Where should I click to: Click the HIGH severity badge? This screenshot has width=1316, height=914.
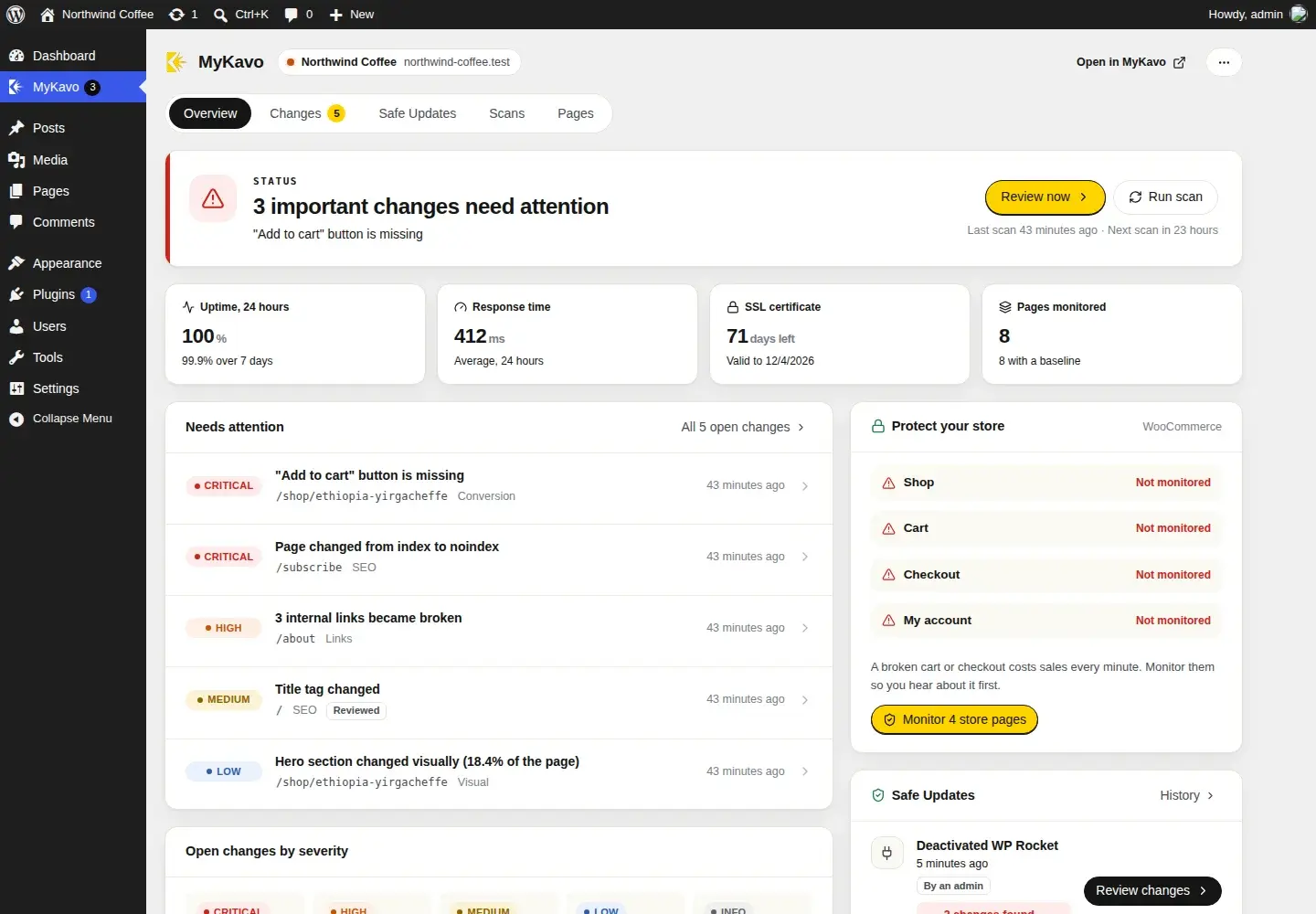click(x=224, y=628)
